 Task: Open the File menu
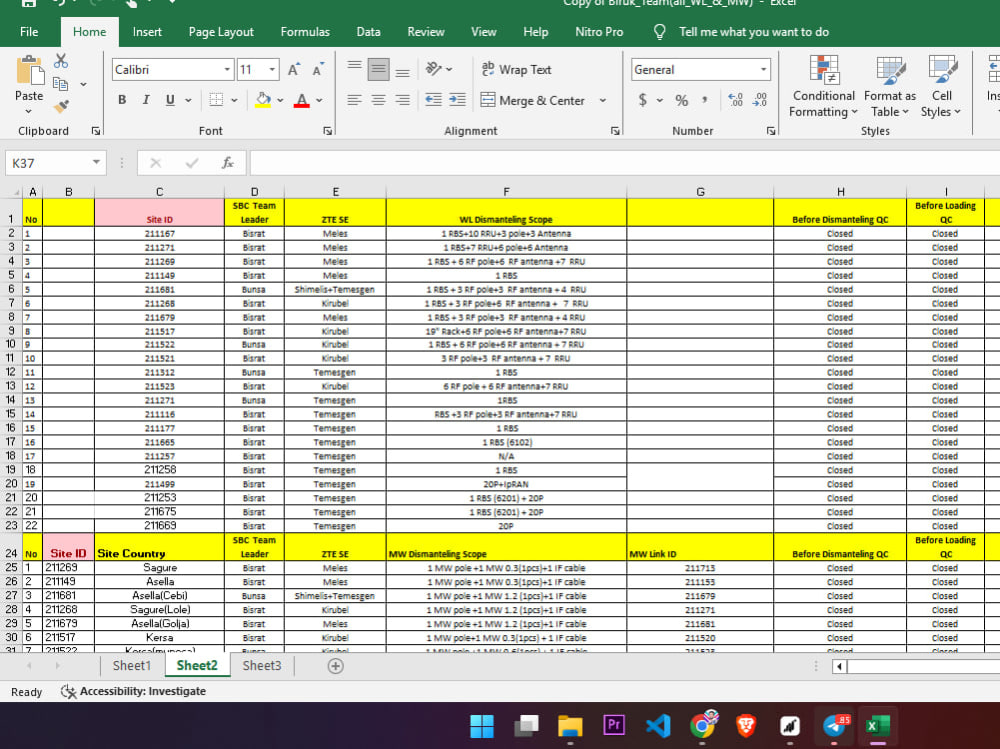29,32
